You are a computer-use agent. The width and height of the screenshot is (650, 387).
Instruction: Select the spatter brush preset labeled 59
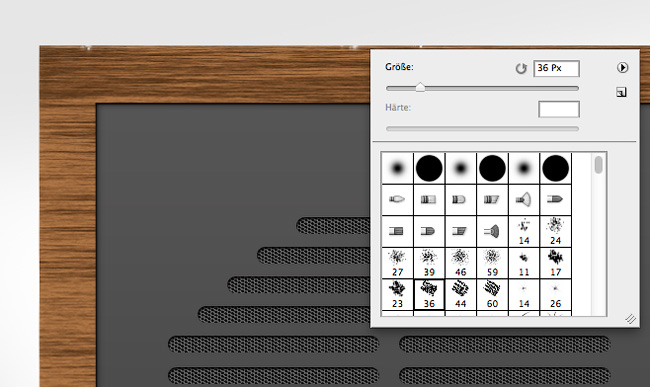(x=492, y=263)
